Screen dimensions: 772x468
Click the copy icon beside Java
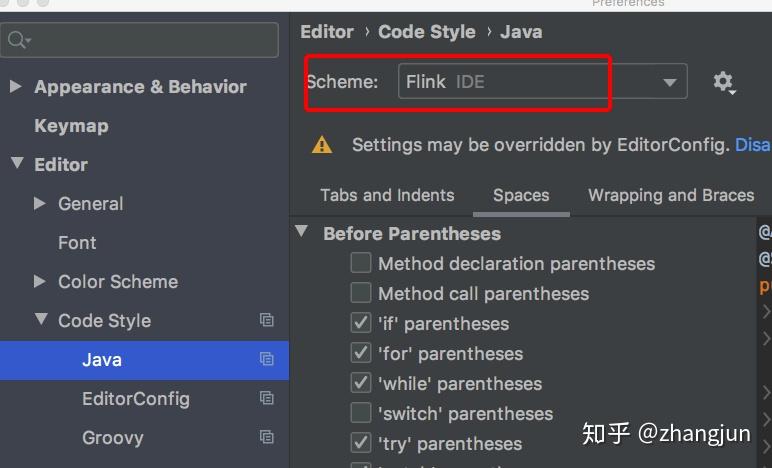tap(266, 359)
